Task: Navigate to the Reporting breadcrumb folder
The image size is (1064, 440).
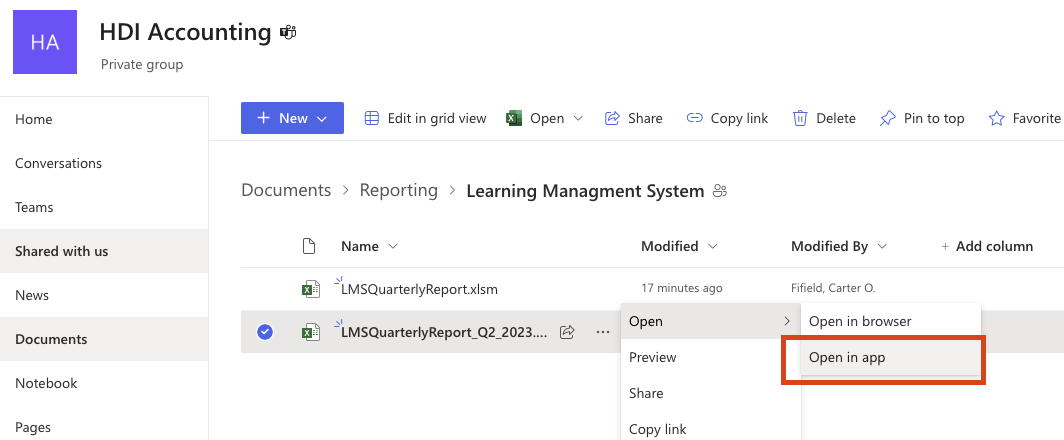Action: pos(398,190)
